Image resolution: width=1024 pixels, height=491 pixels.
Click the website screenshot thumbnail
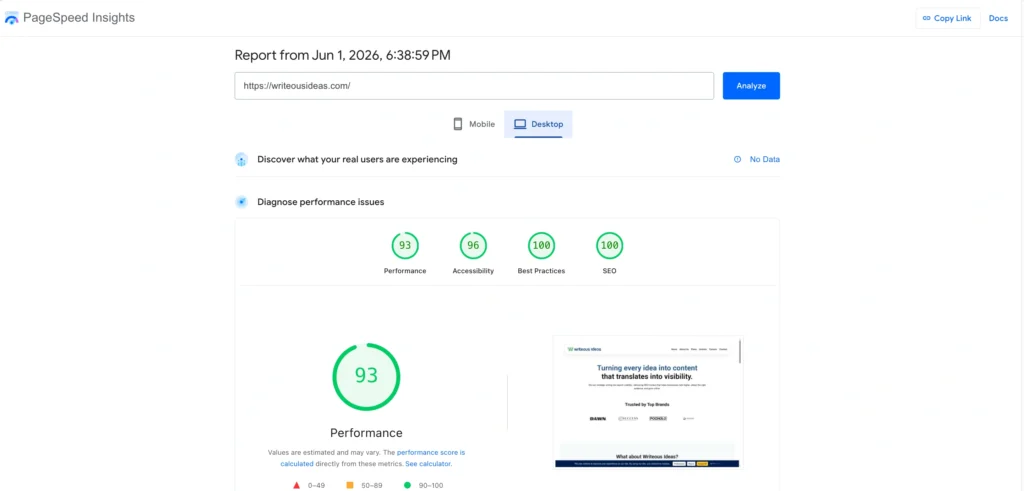648,402
